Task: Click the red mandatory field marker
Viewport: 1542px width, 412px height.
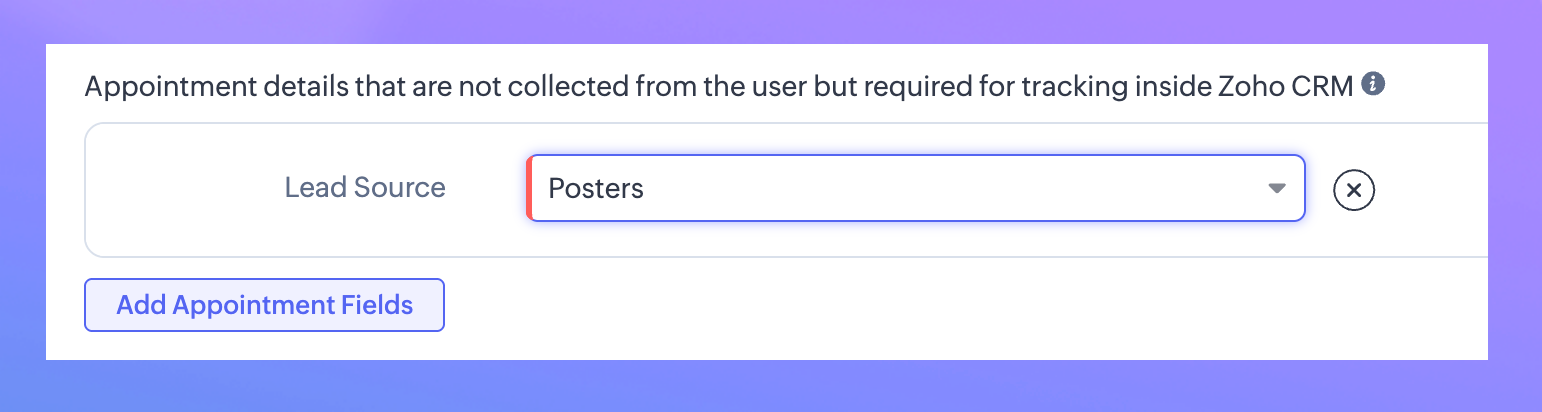Action: pyautogui.click(x=528, y=188)
